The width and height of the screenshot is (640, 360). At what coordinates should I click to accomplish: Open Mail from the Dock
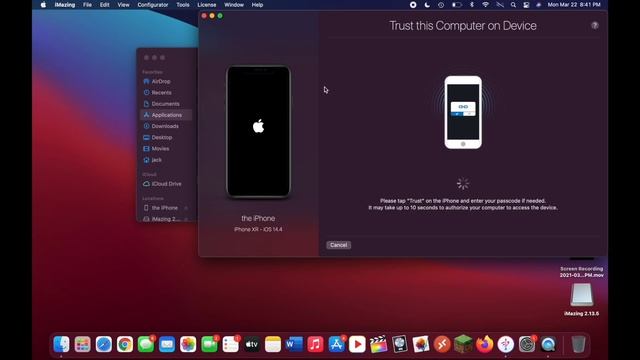tap(167, 344)
